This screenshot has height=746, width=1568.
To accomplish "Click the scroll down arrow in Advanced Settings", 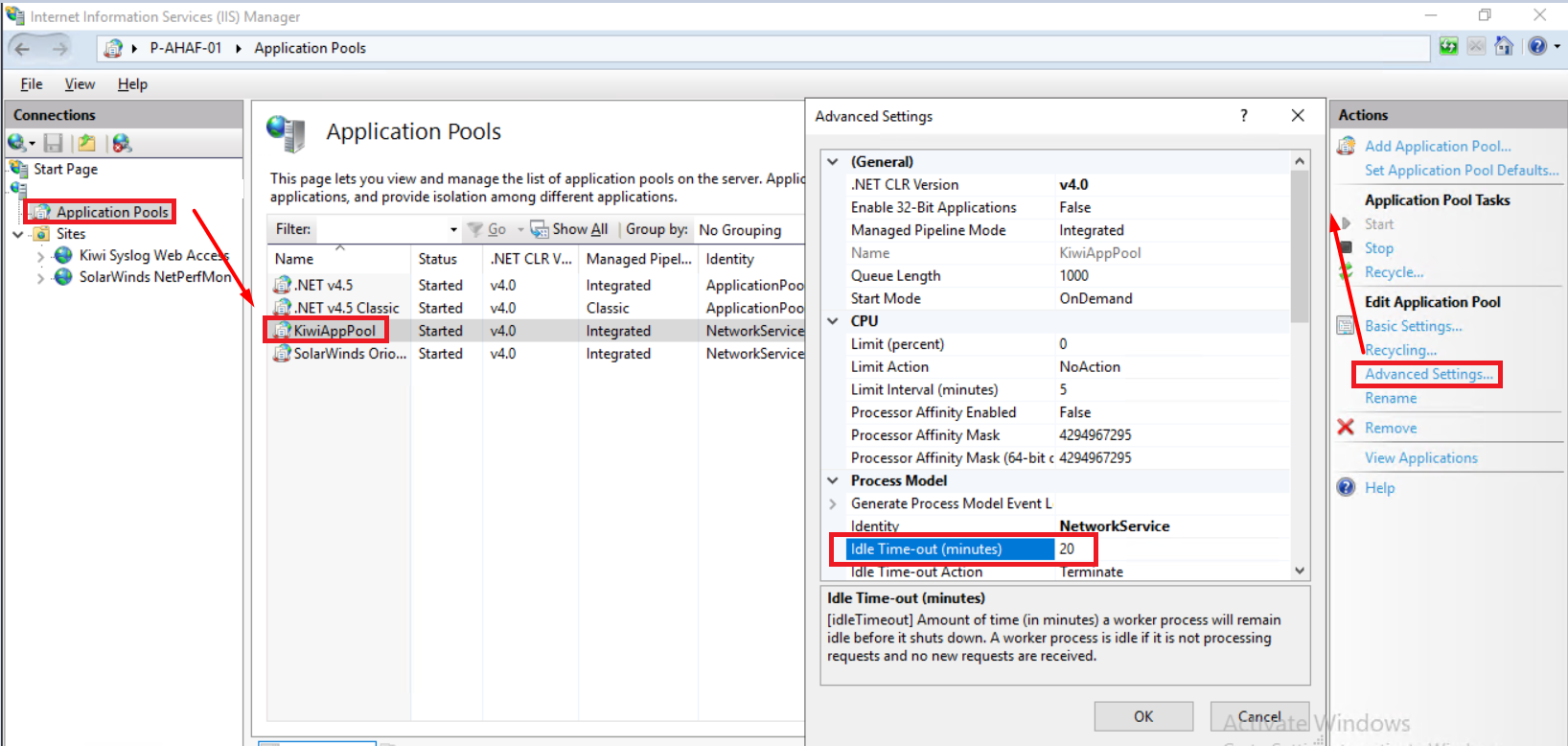I will click(1300, 571).
